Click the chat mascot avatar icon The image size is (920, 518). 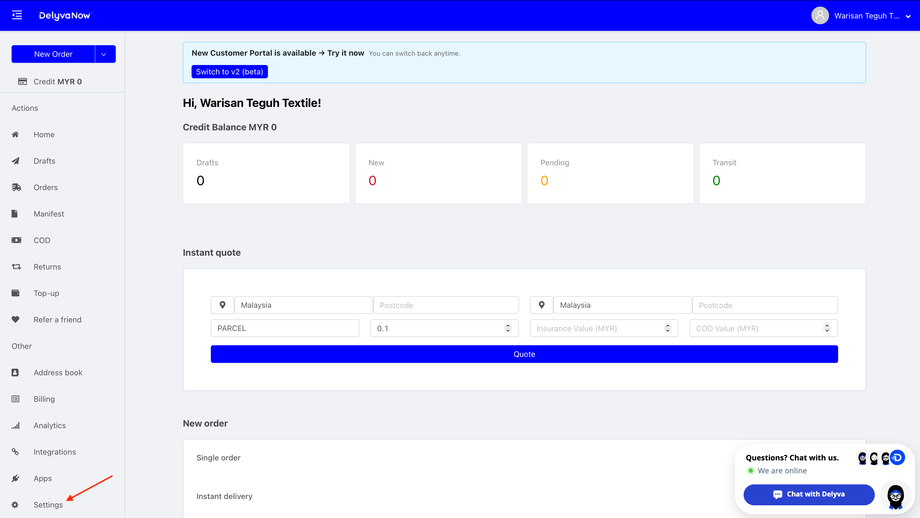click(x=895, y=496)
